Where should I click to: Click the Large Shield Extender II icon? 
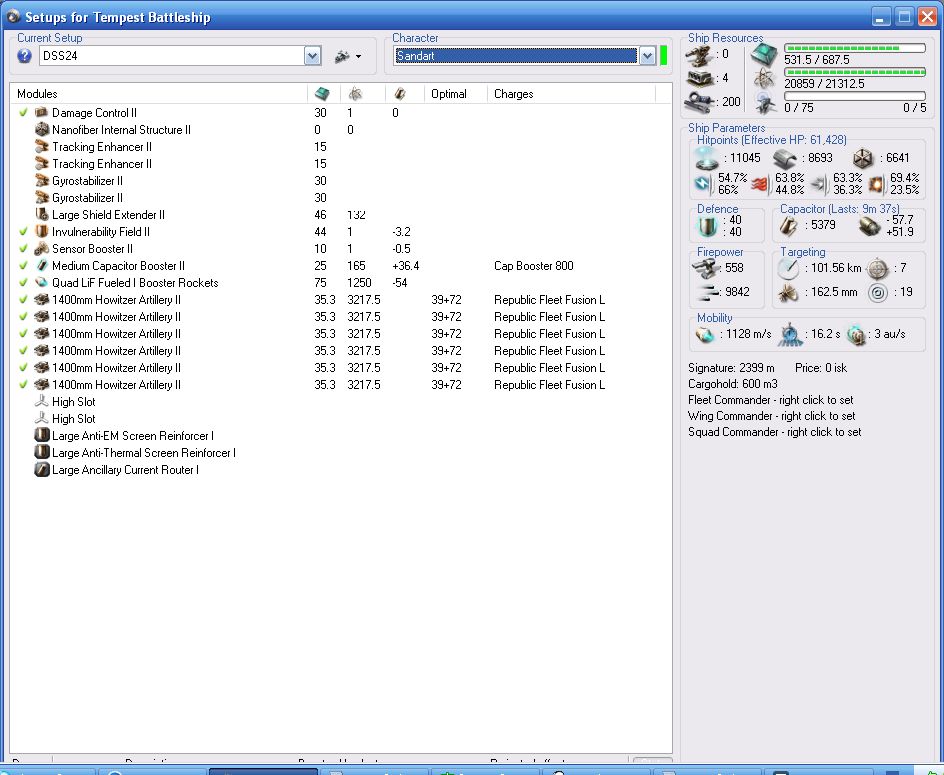pos(42,214)
